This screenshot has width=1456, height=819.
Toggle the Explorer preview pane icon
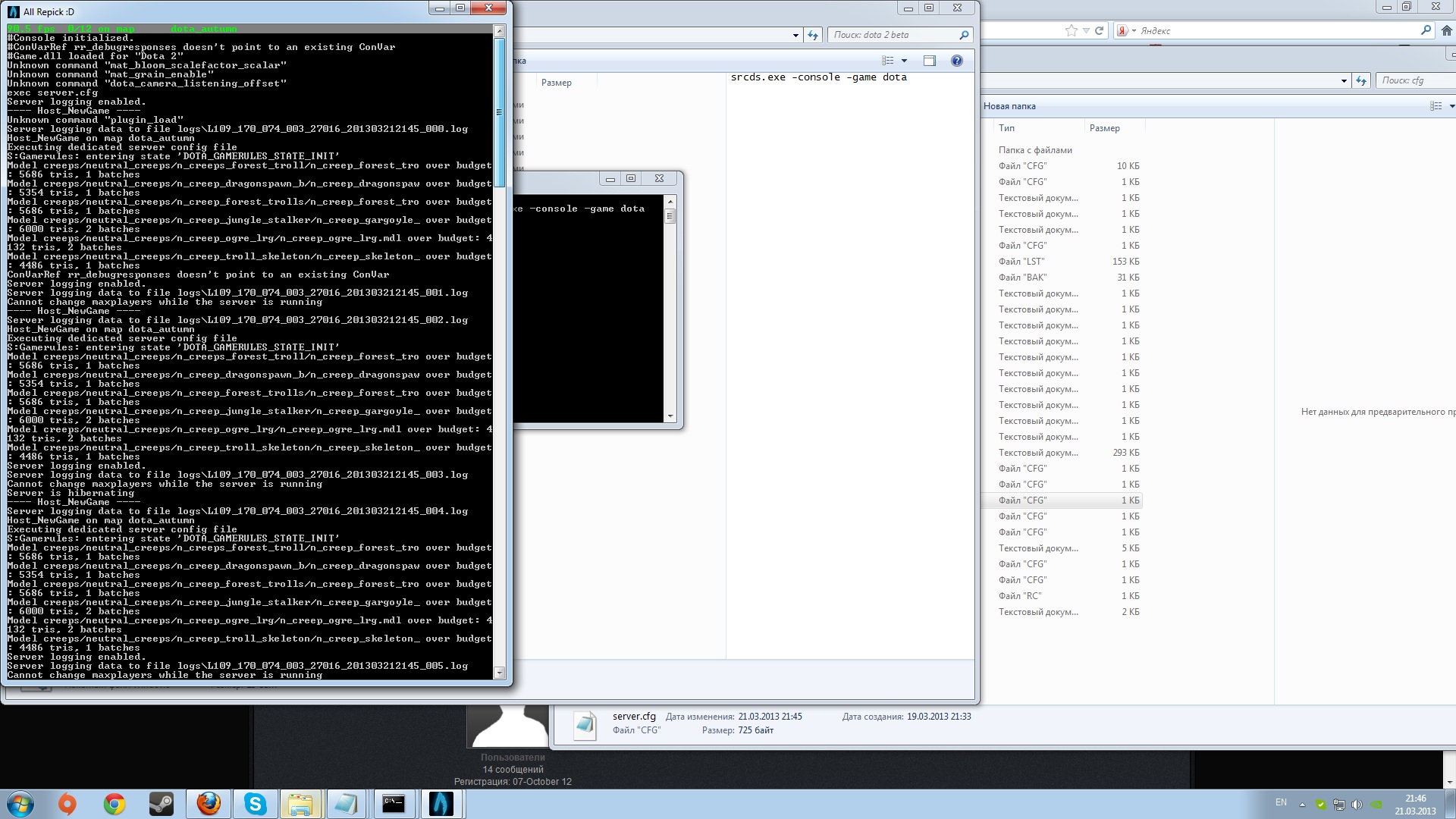pos(930,61)
